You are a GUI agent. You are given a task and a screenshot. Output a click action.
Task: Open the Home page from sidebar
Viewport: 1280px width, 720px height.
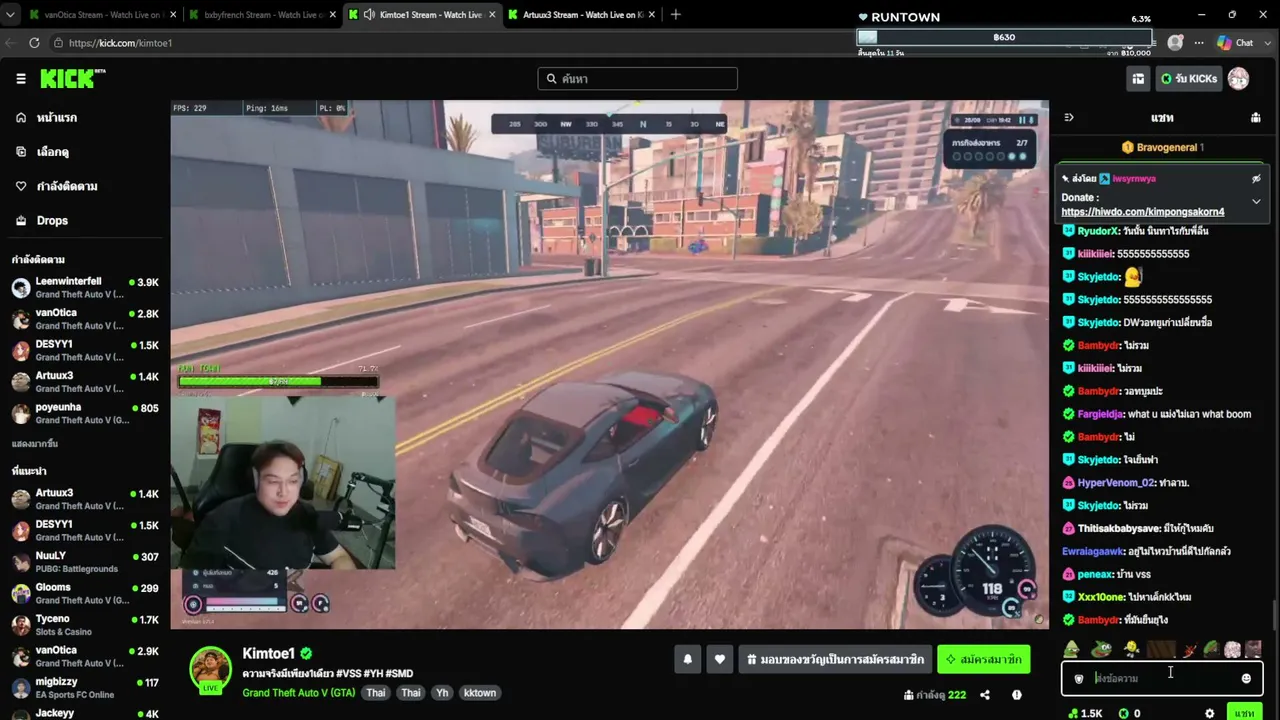(57, 118)
